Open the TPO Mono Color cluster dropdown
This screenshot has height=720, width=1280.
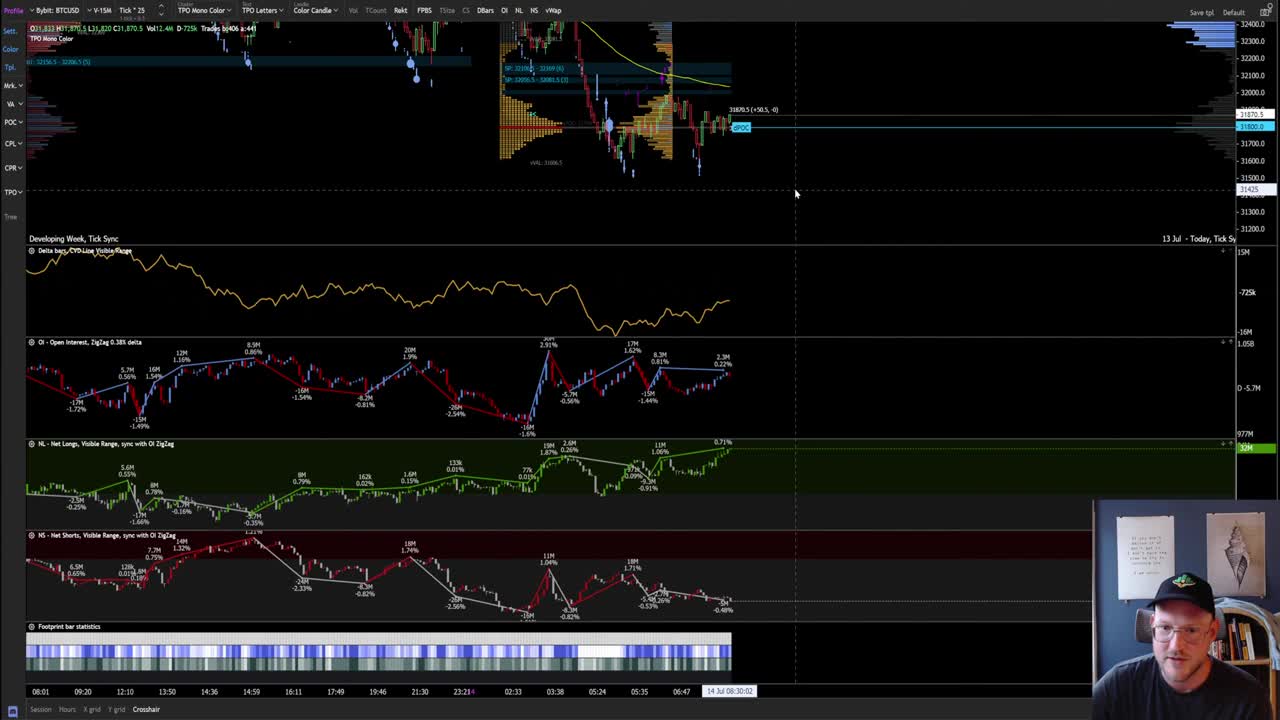coord(204,10)
